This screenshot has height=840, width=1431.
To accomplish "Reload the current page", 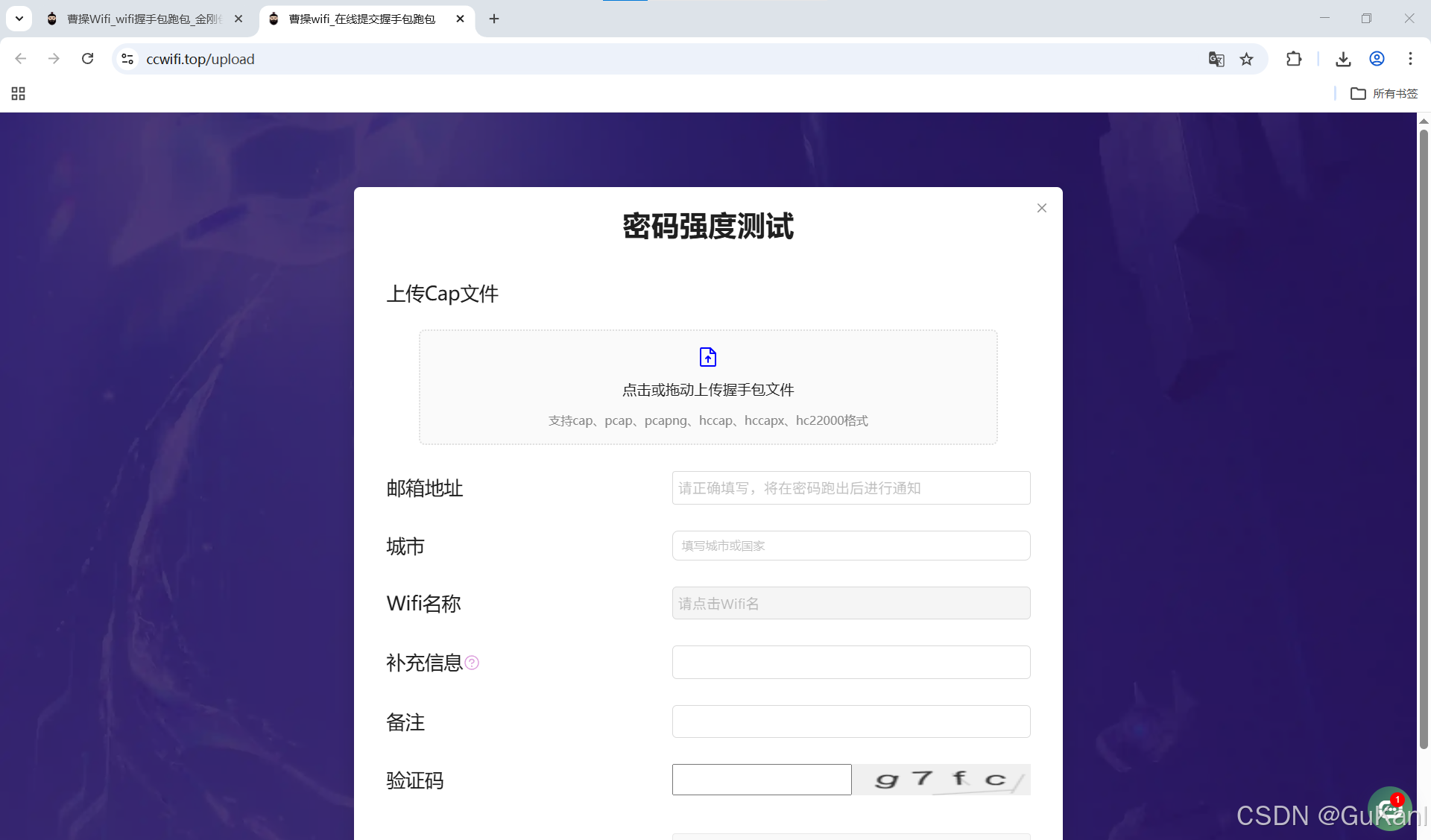I will 87,59.
